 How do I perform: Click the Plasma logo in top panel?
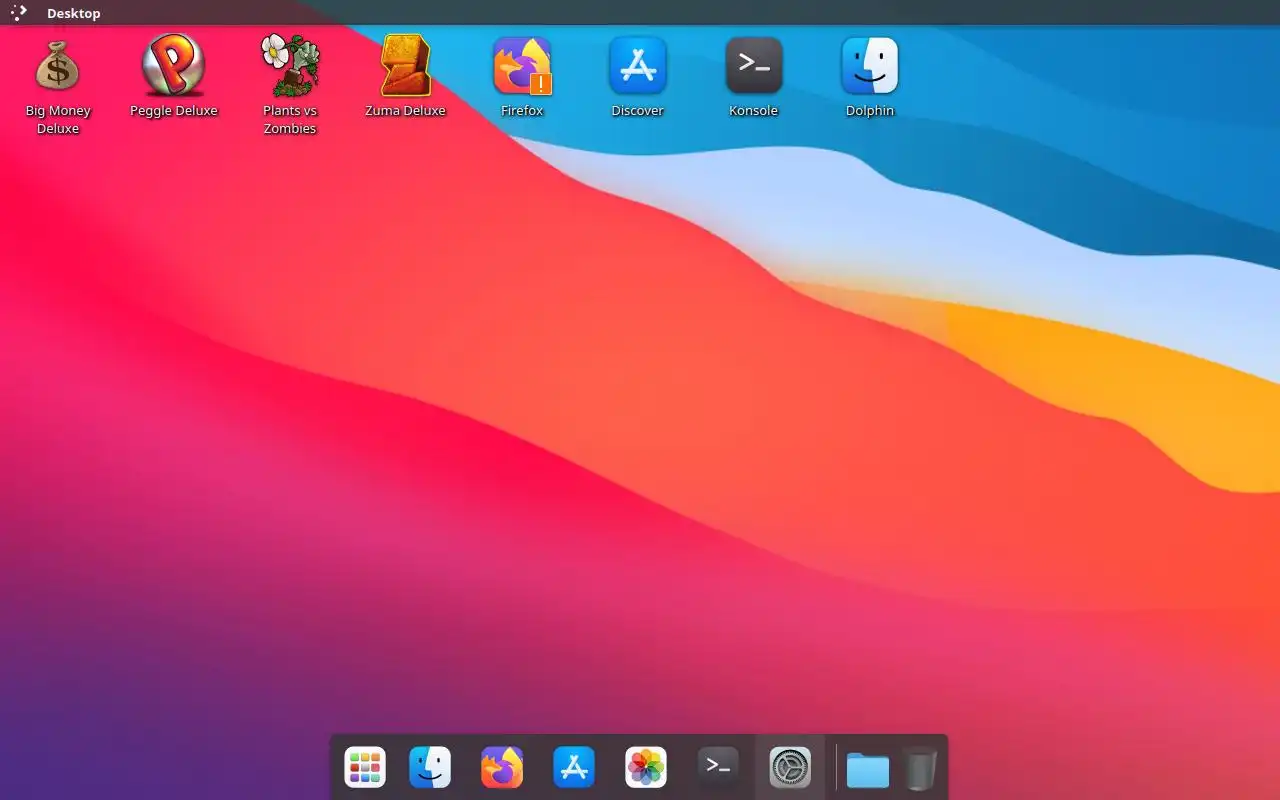tap(19, 13)
